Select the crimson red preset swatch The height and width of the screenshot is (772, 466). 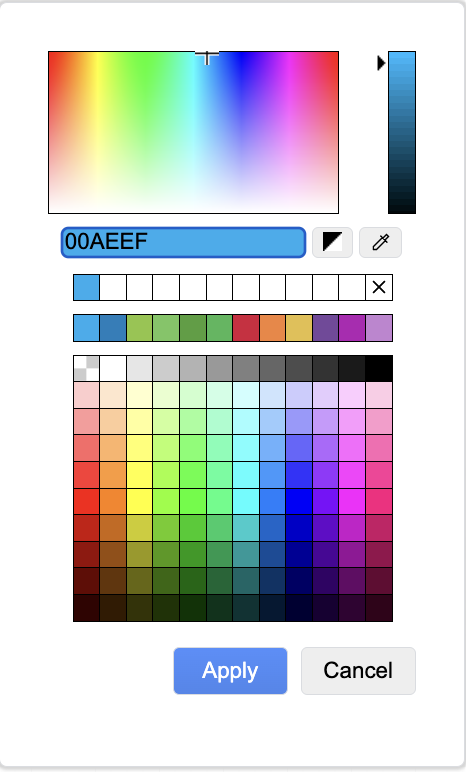tap(246, 328)
